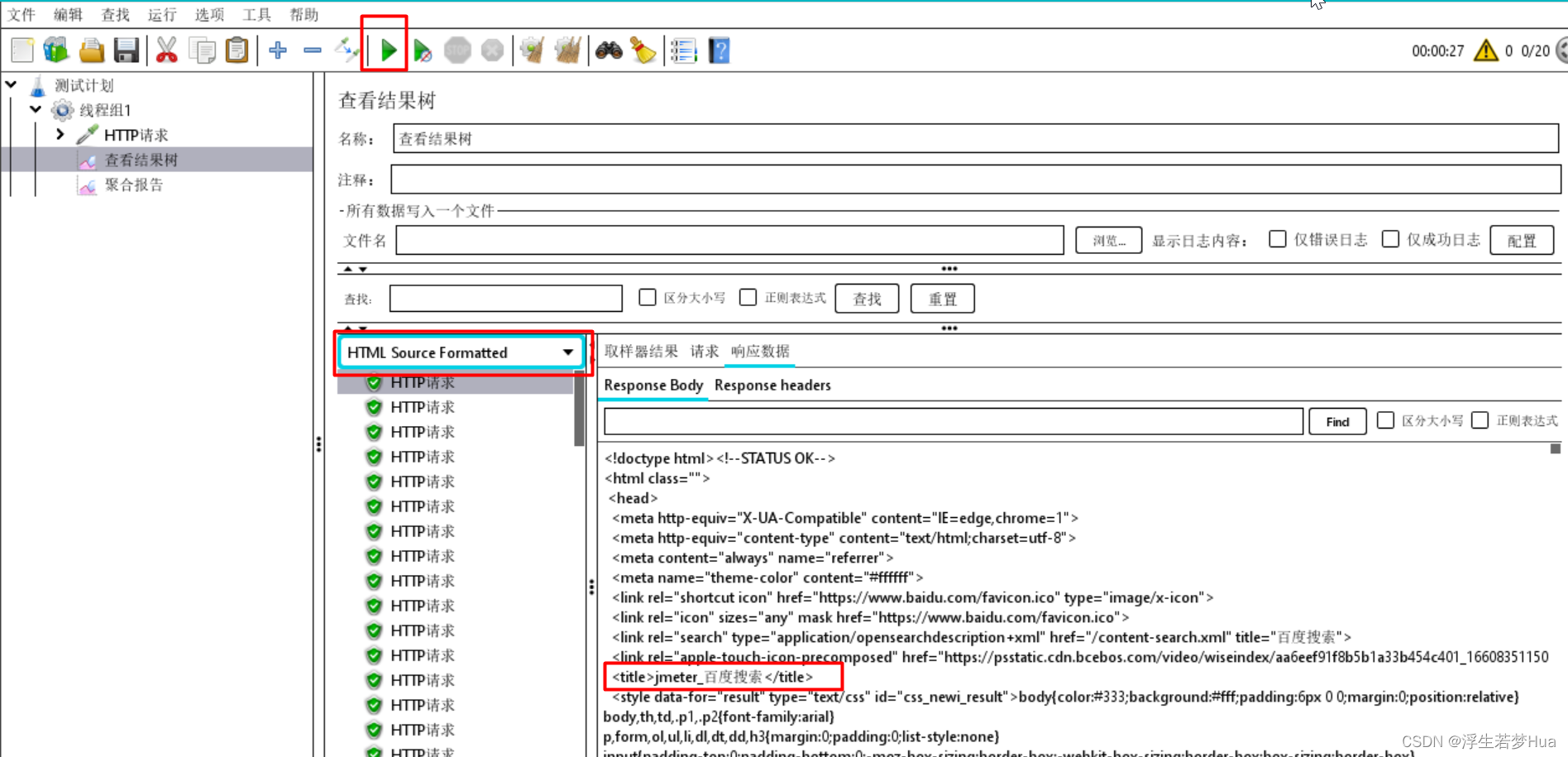This screenshot has width=1568, height=757.
Task: Select 聚合报告 in the test tree
Action: pos(134,184)
